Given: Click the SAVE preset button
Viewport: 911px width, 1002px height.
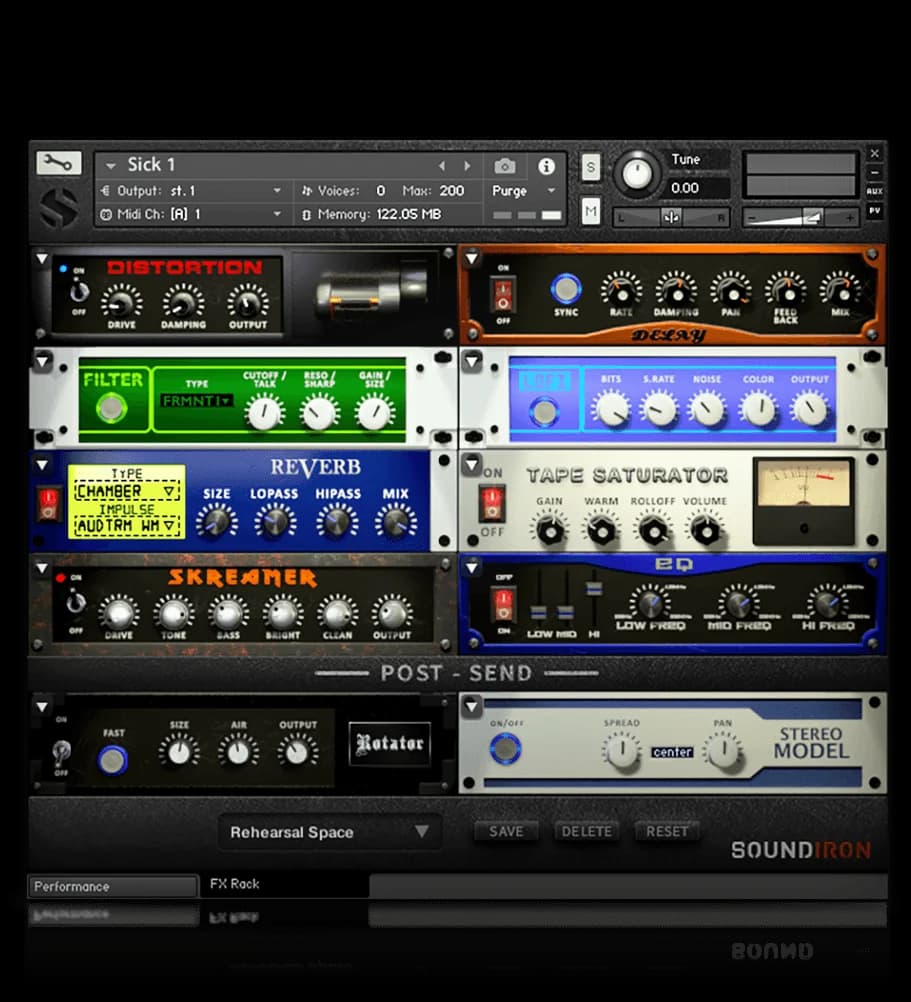Looking at the screenshot, I should pyautogui.click(x=506, y=831).
